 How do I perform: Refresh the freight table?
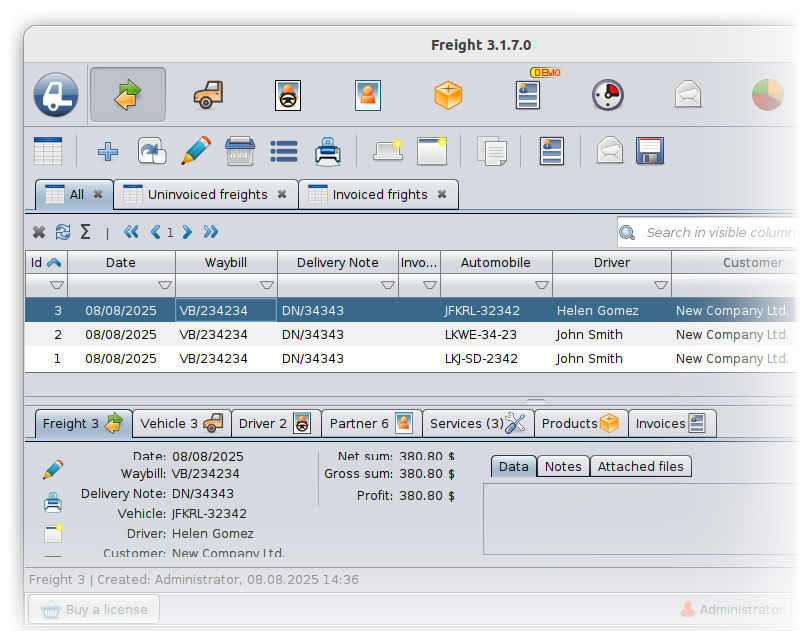63,232
